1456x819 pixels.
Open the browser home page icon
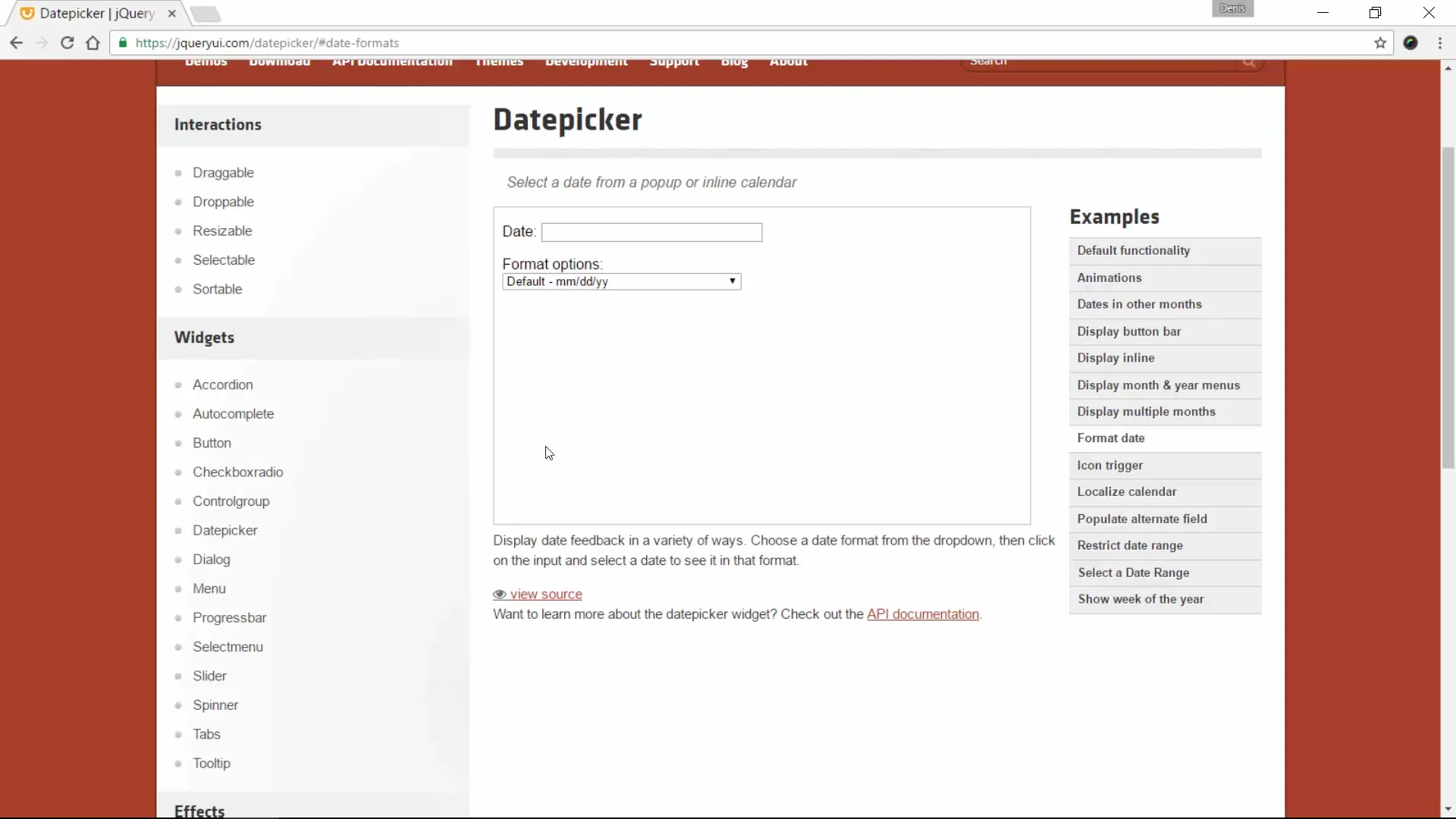[x=93, y=43]
